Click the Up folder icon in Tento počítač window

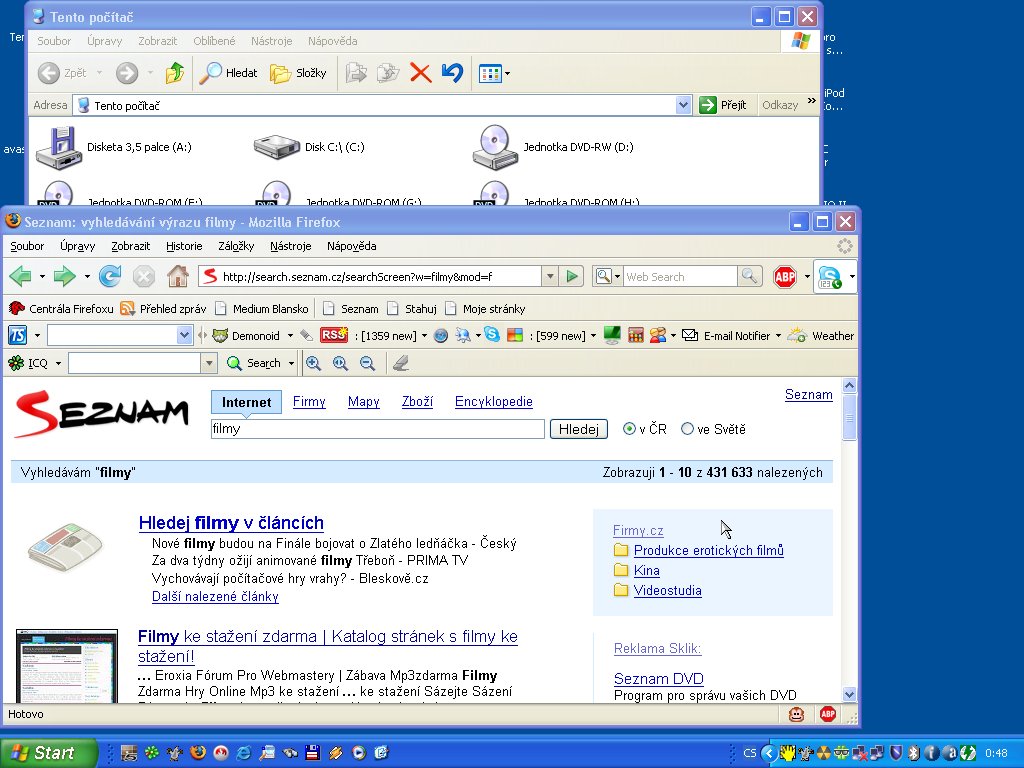click(174, 72)
